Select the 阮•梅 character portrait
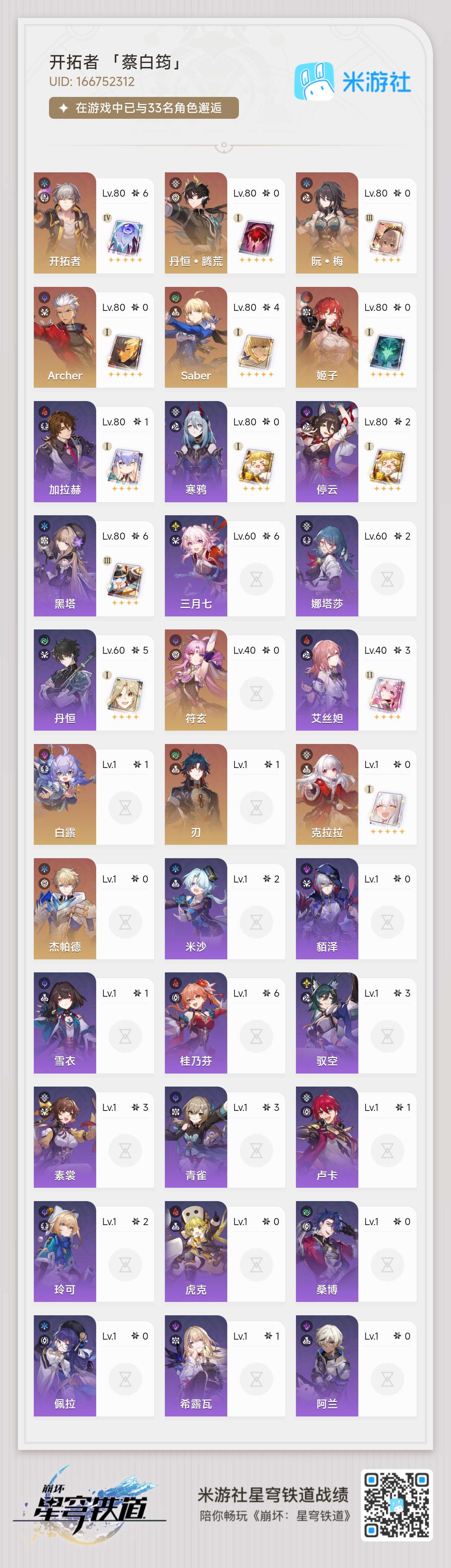Viewport: 451px width, 1568px height. (327, 223)
